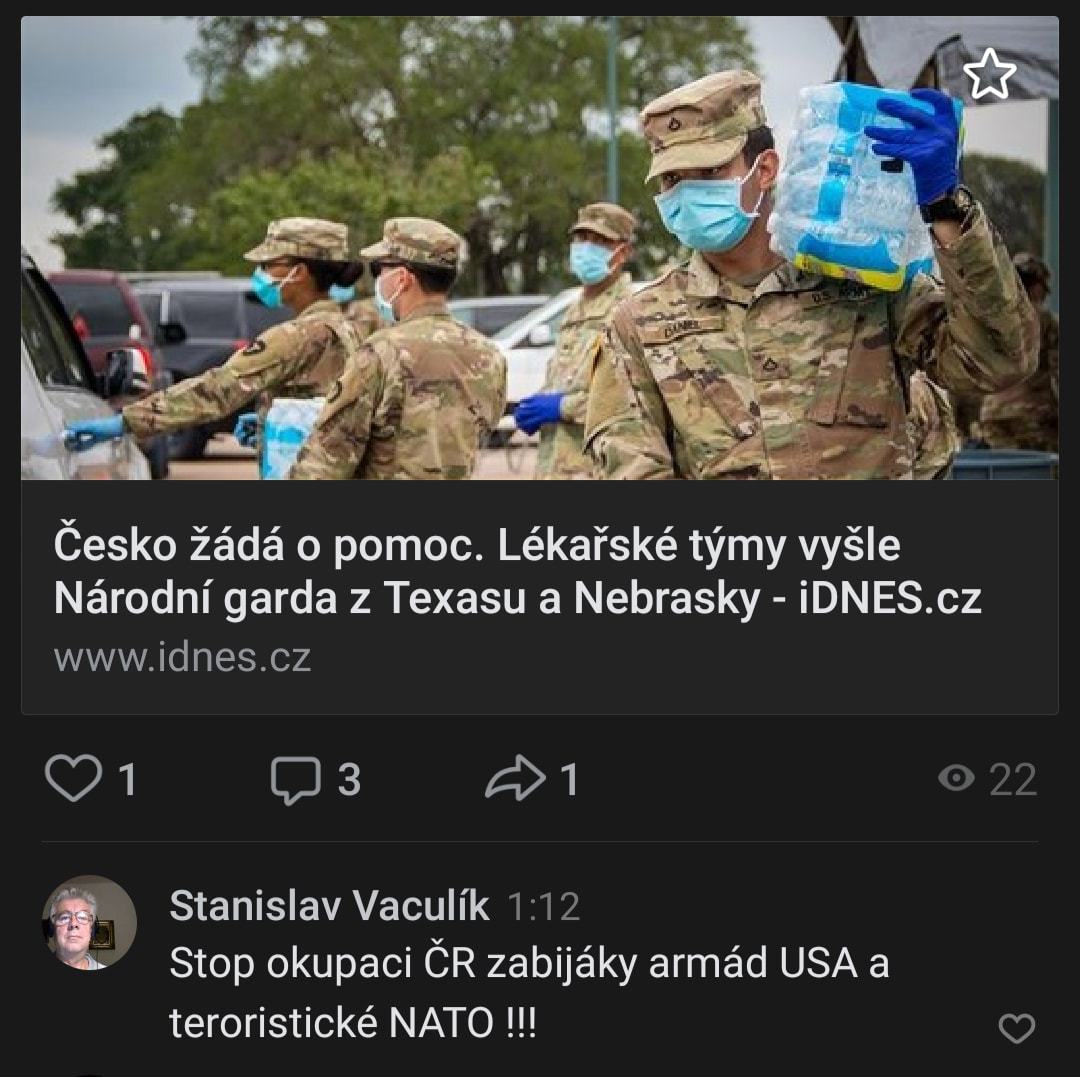Tap the eye views icon

[x=956, y=778]
